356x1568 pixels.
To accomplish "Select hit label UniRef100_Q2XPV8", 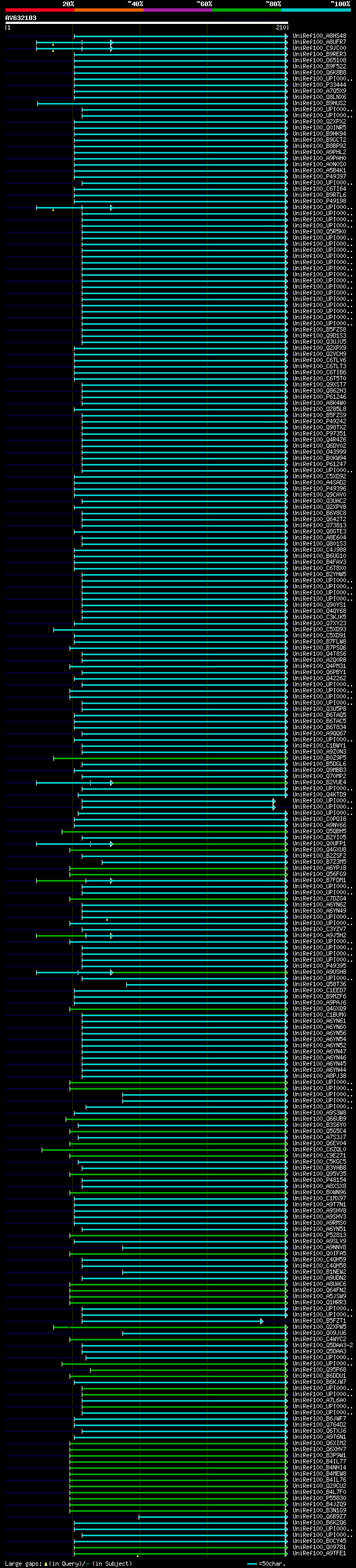I will (319, 507).
